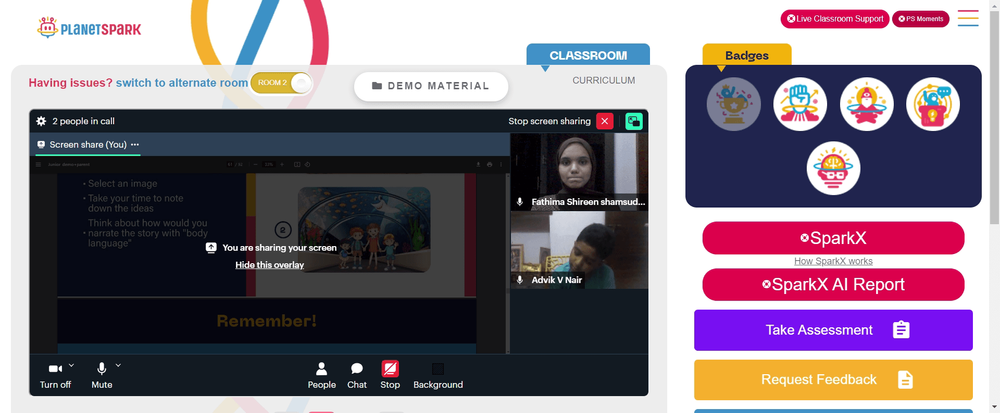
Task: Select the trophy badge
Action: click(x=733, y=104)
